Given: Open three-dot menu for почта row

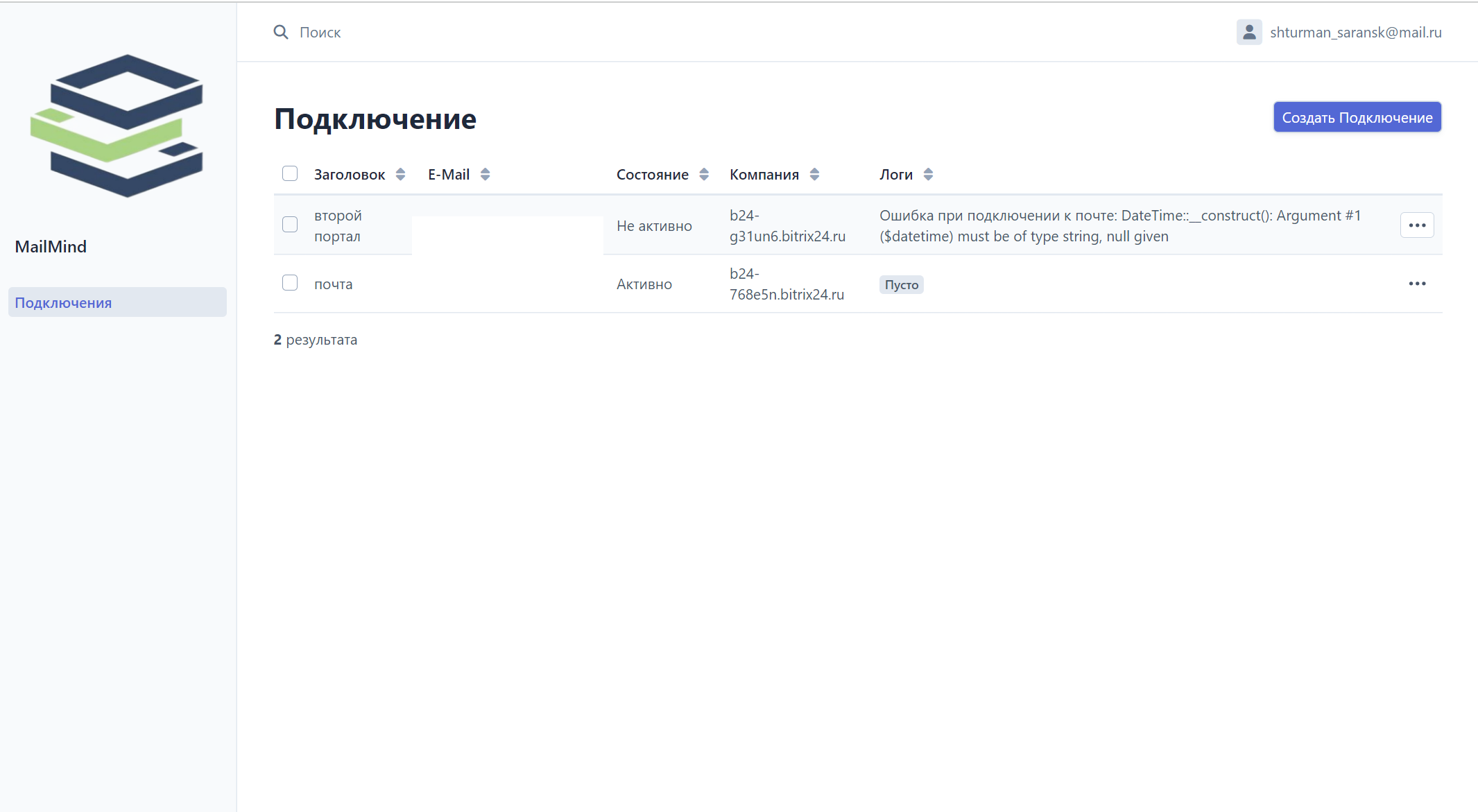Looking at the screenshot, I should (x=1416, y=284).
